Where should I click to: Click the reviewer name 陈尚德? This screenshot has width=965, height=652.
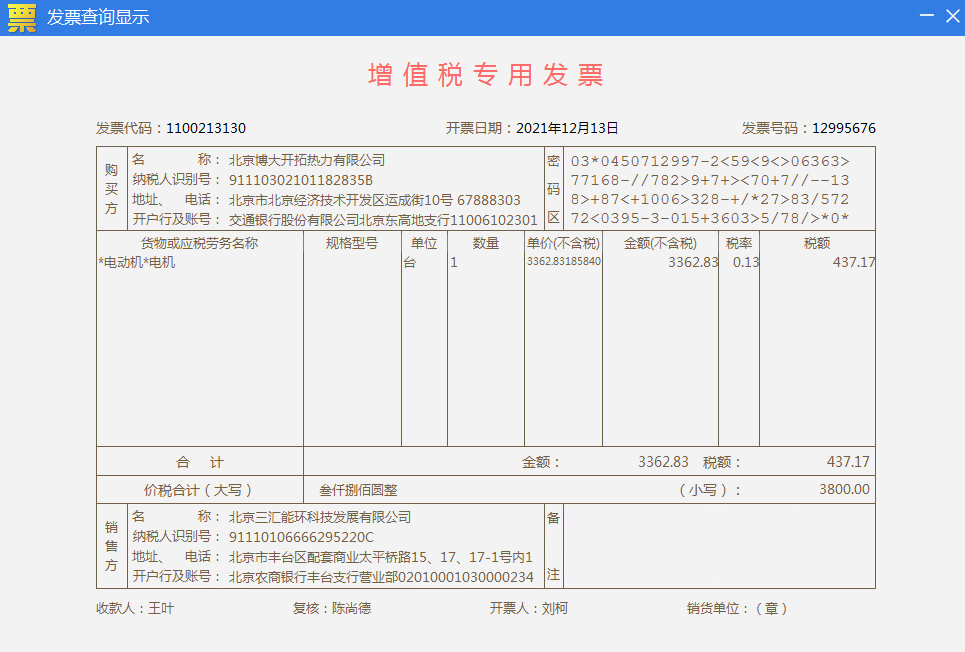(x=351, y=608)
